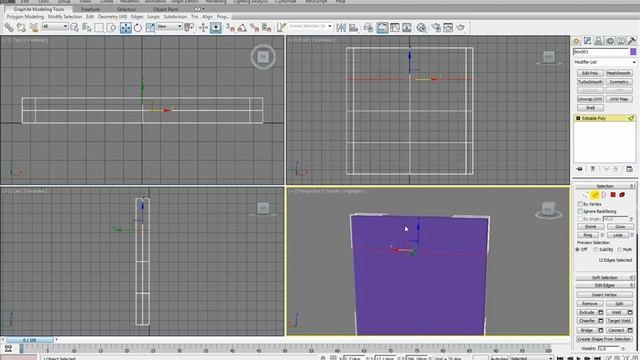Image resolution: width=640 pixels, height=360 pixels.
Task: Click the Mirror tool icon
Action: pos(341,27)
